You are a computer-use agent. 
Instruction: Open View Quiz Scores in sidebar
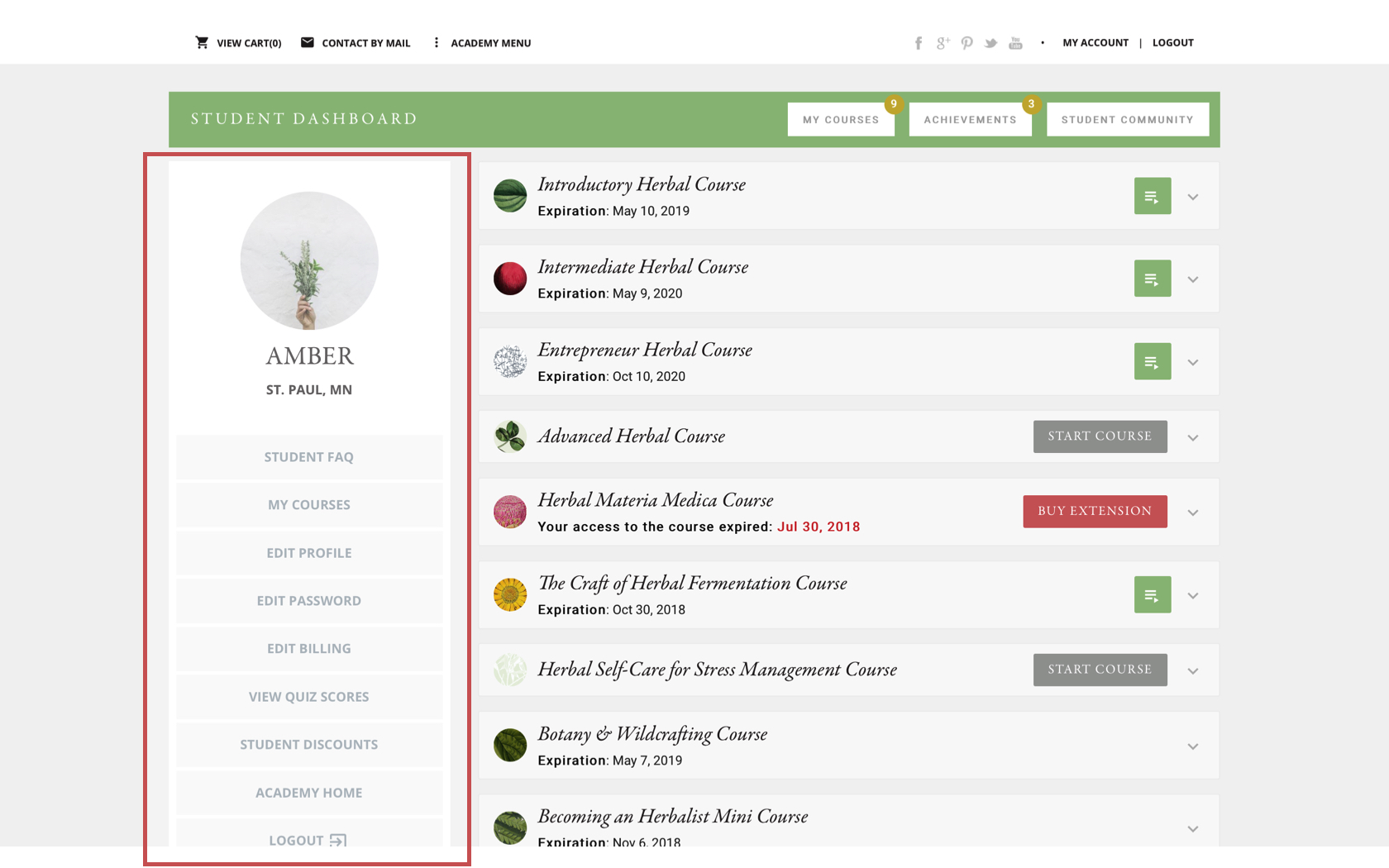tap(309, 697)
